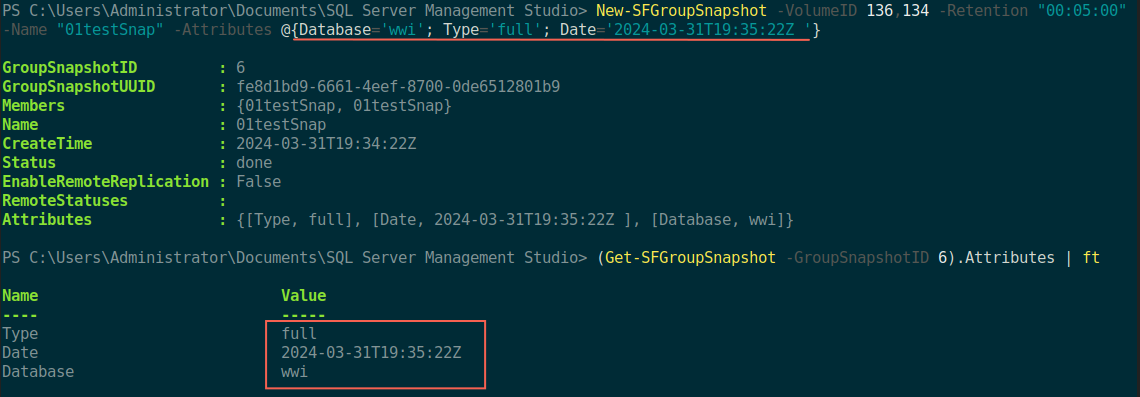Click the Database row value wwi
This screenshot has width=1140, height=397.
[294, 372]
